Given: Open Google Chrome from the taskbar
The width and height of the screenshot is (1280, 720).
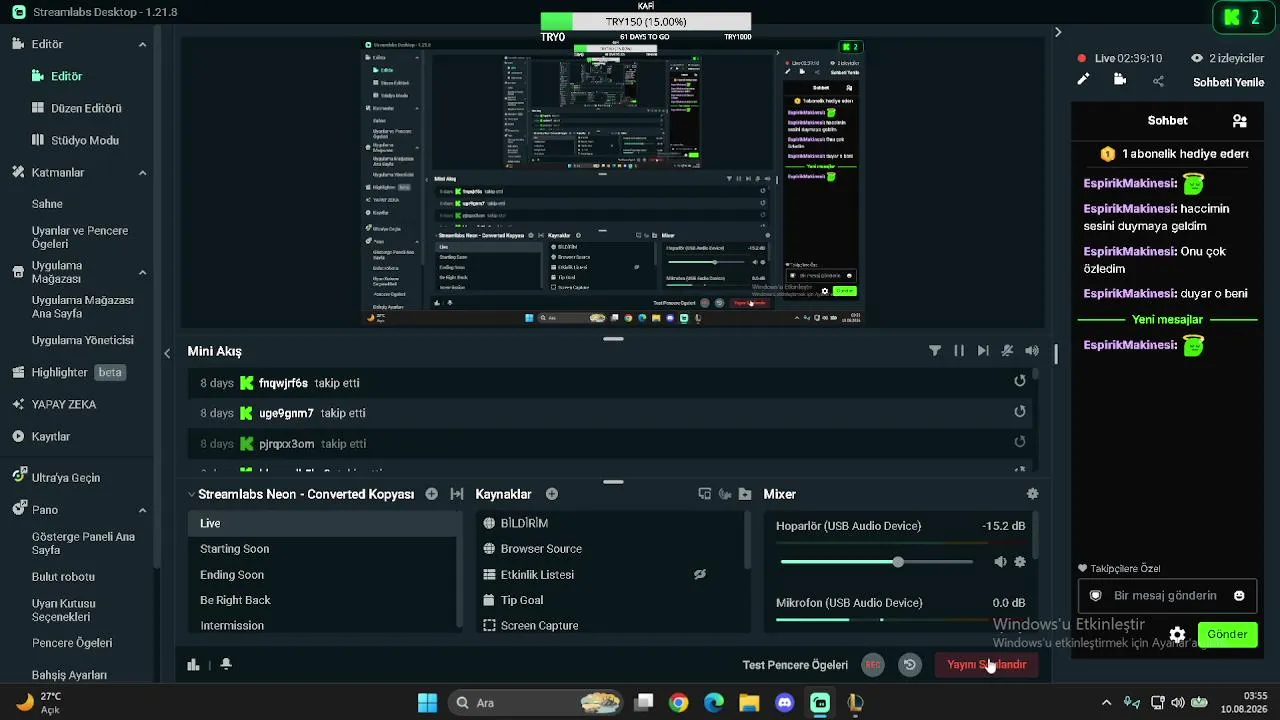Looking at the screenshot, I should pos(679,703).
